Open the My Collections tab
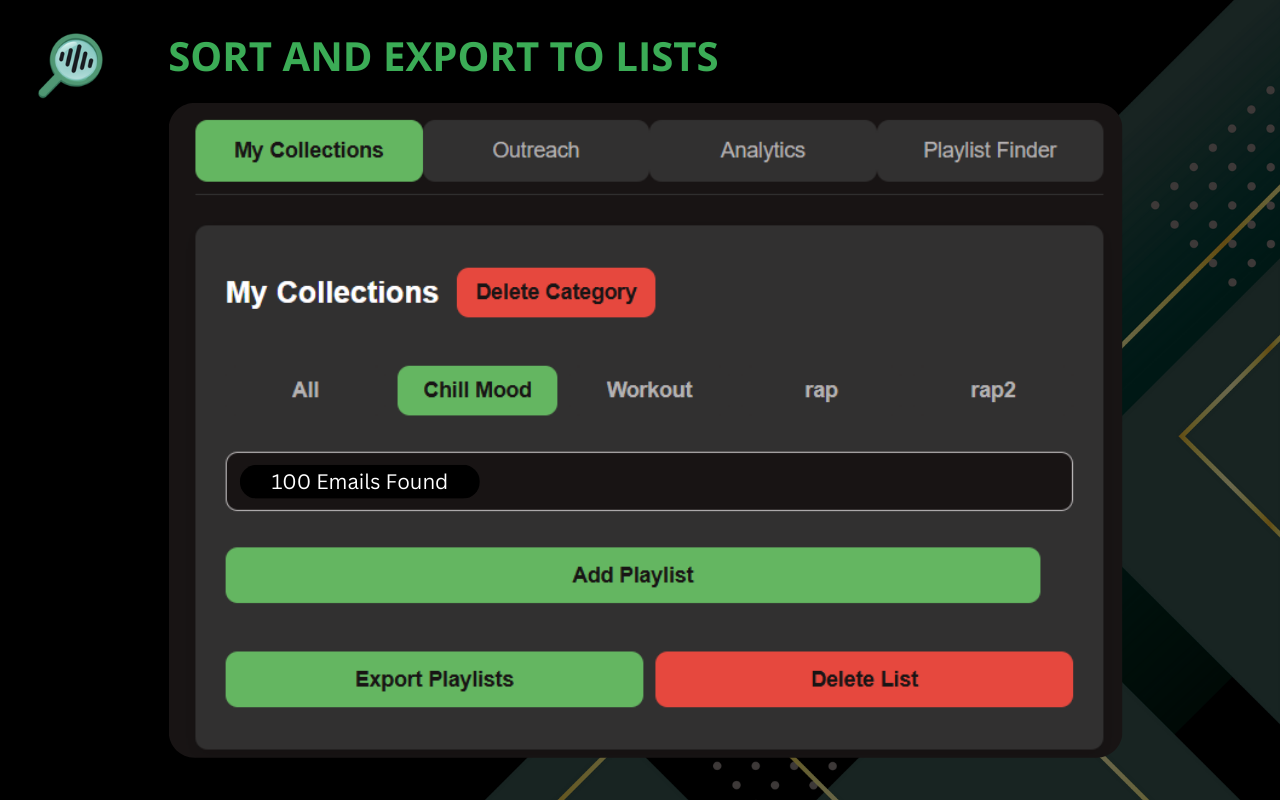This screenshot has height=800, width=1280. 309,151
